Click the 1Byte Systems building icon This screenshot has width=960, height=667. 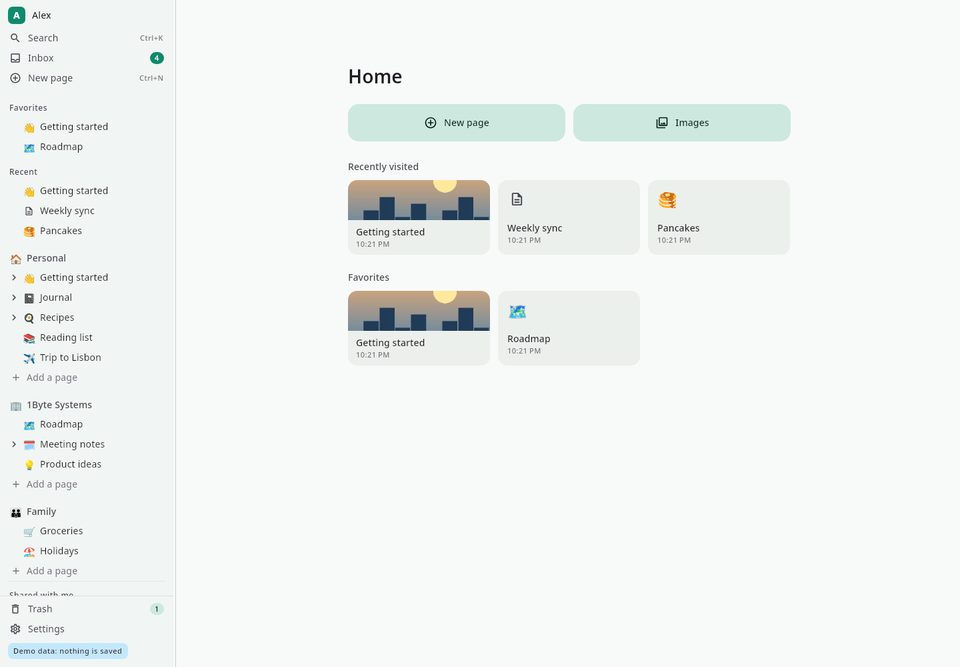(16, 405)
